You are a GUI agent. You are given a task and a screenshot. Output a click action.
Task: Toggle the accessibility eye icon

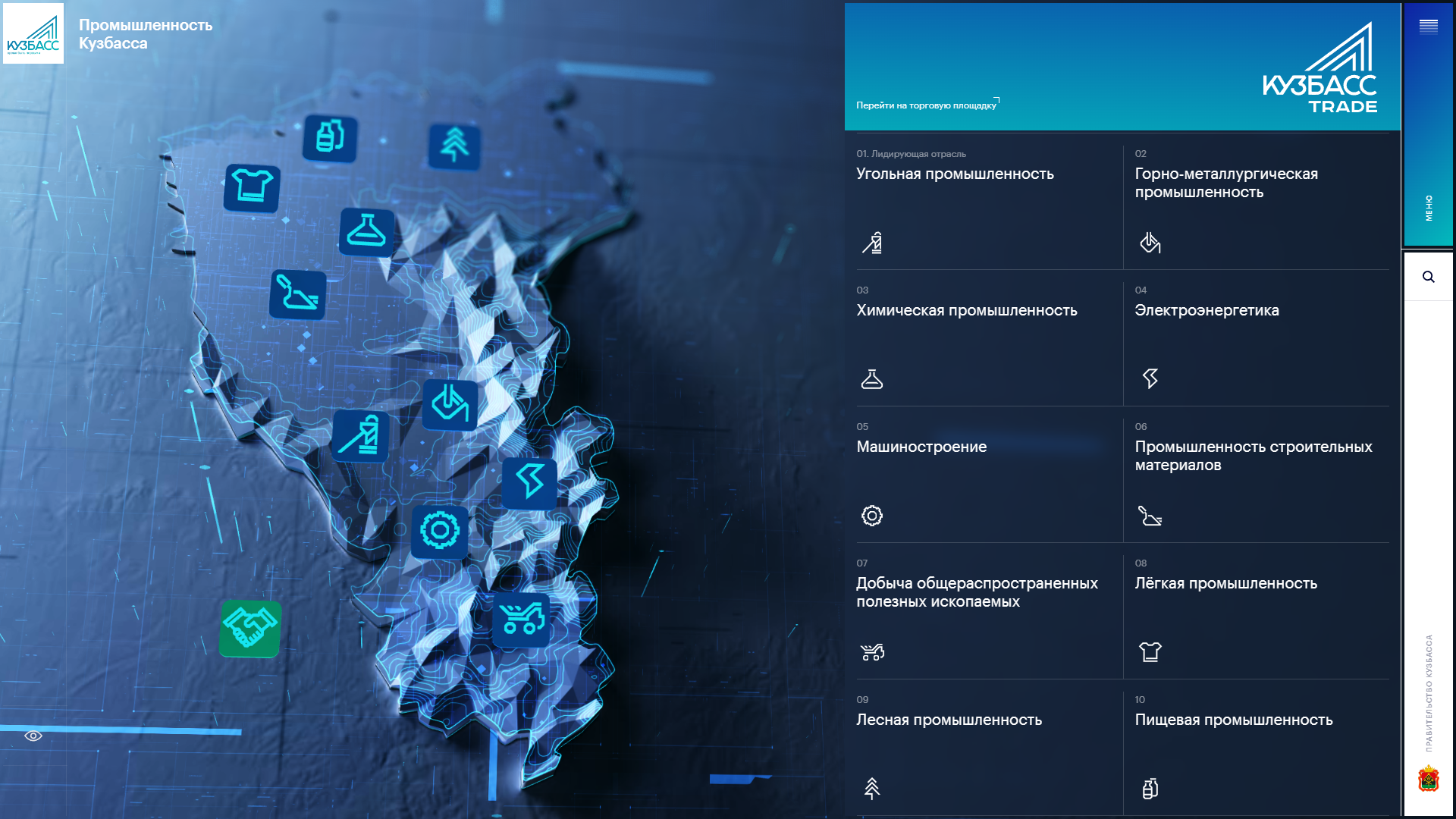[x=33, y=736]
